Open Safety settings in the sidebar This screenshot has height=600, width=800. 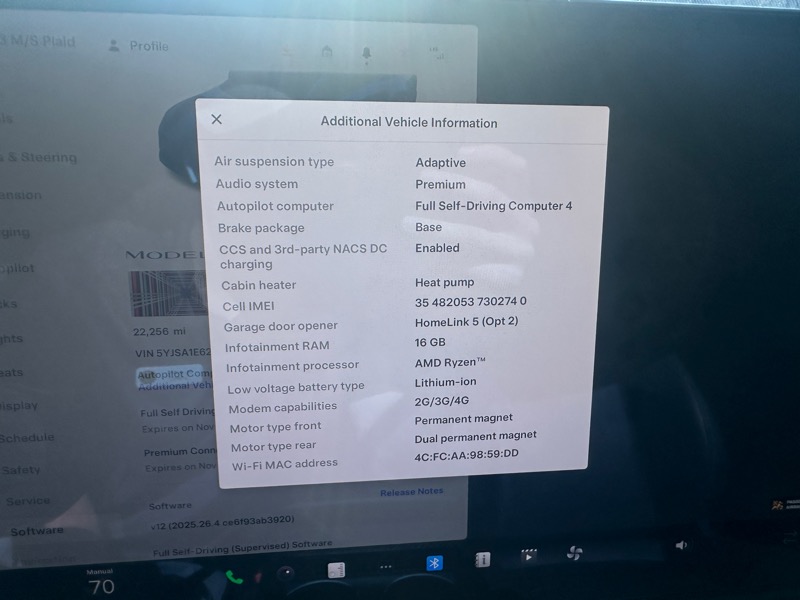point(22,469)
